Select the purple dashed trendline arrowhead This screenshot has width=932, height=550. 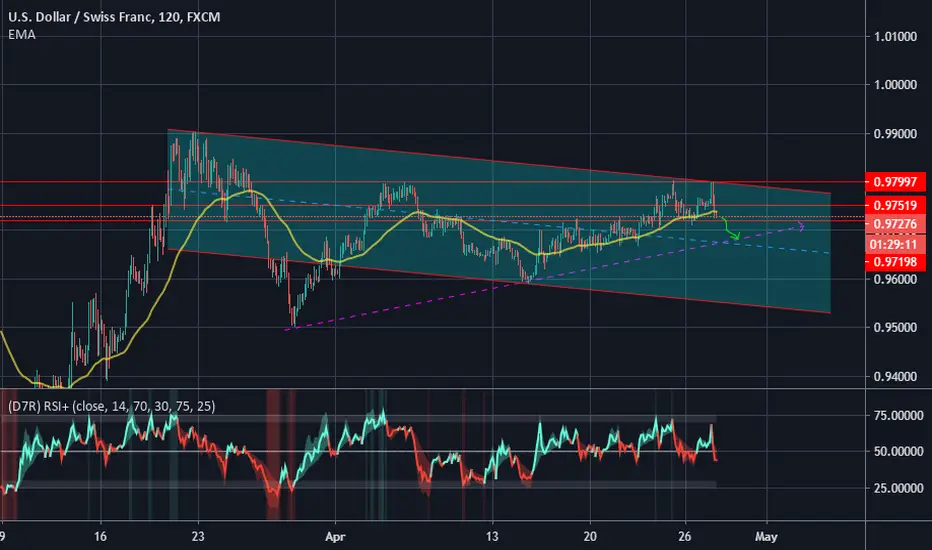pyautogui.click(x=801, y=226)
